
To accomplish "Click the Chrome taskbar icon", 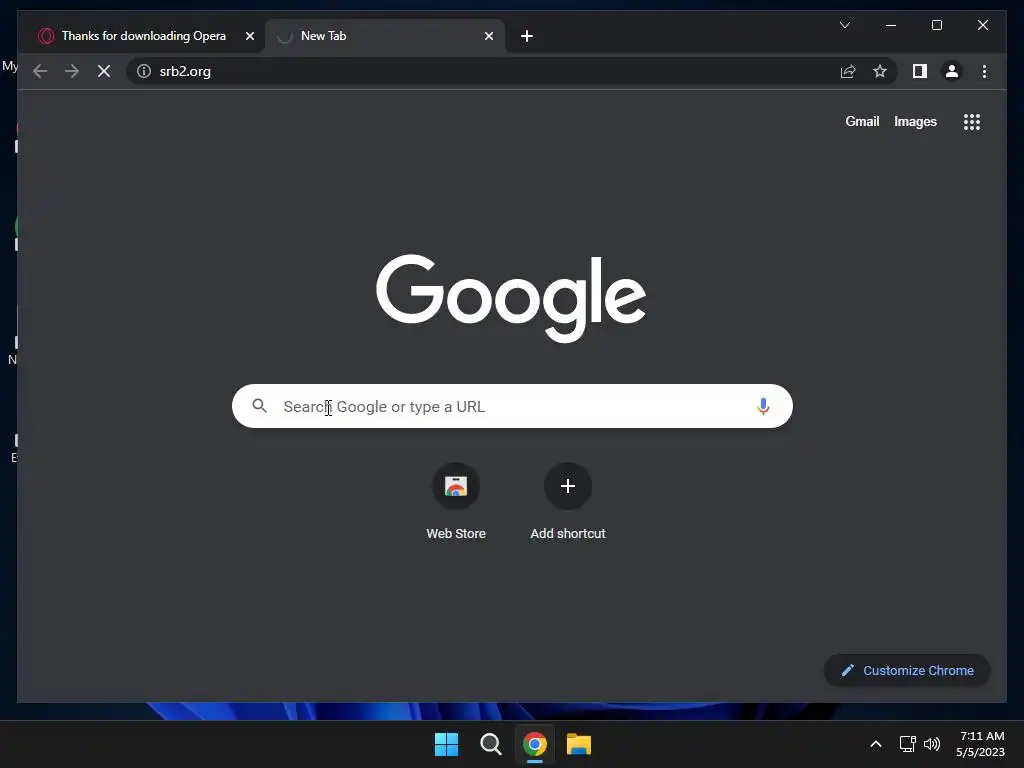I will (x=534, y=744).
